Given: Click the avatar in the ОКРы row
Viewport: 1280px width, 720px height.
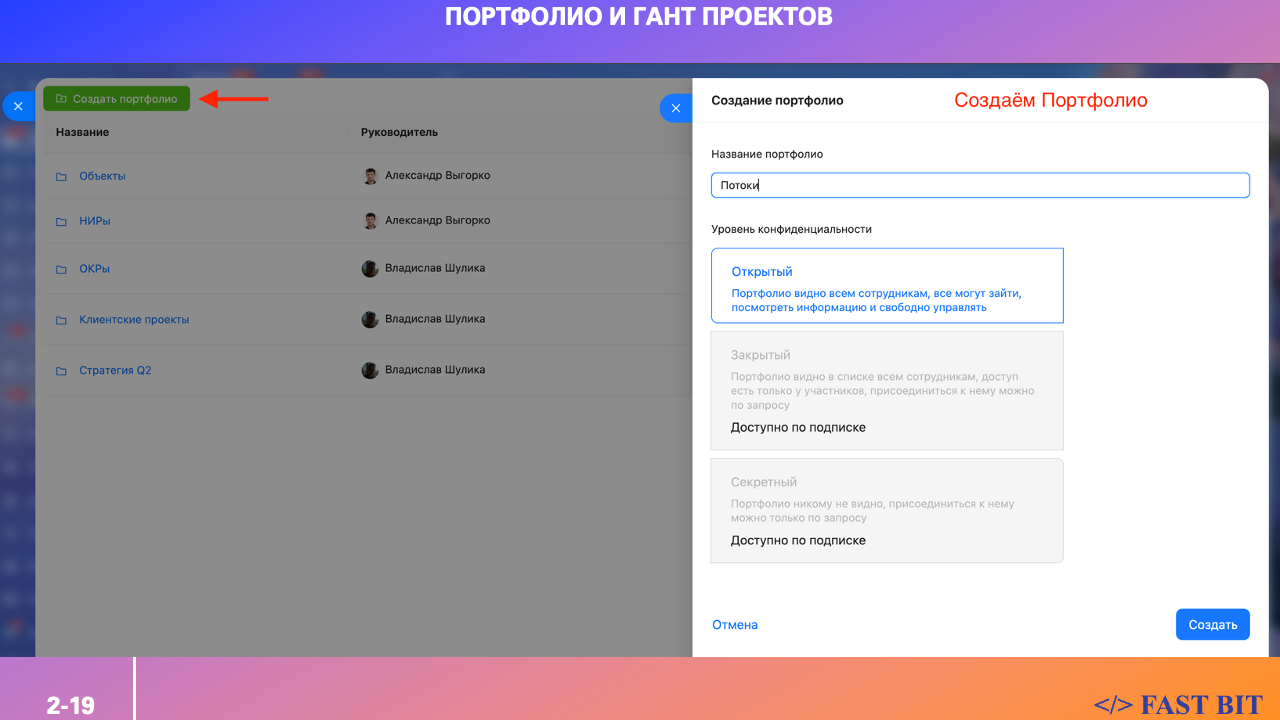Looking at the screenshot, I should (x=370, y=269).
